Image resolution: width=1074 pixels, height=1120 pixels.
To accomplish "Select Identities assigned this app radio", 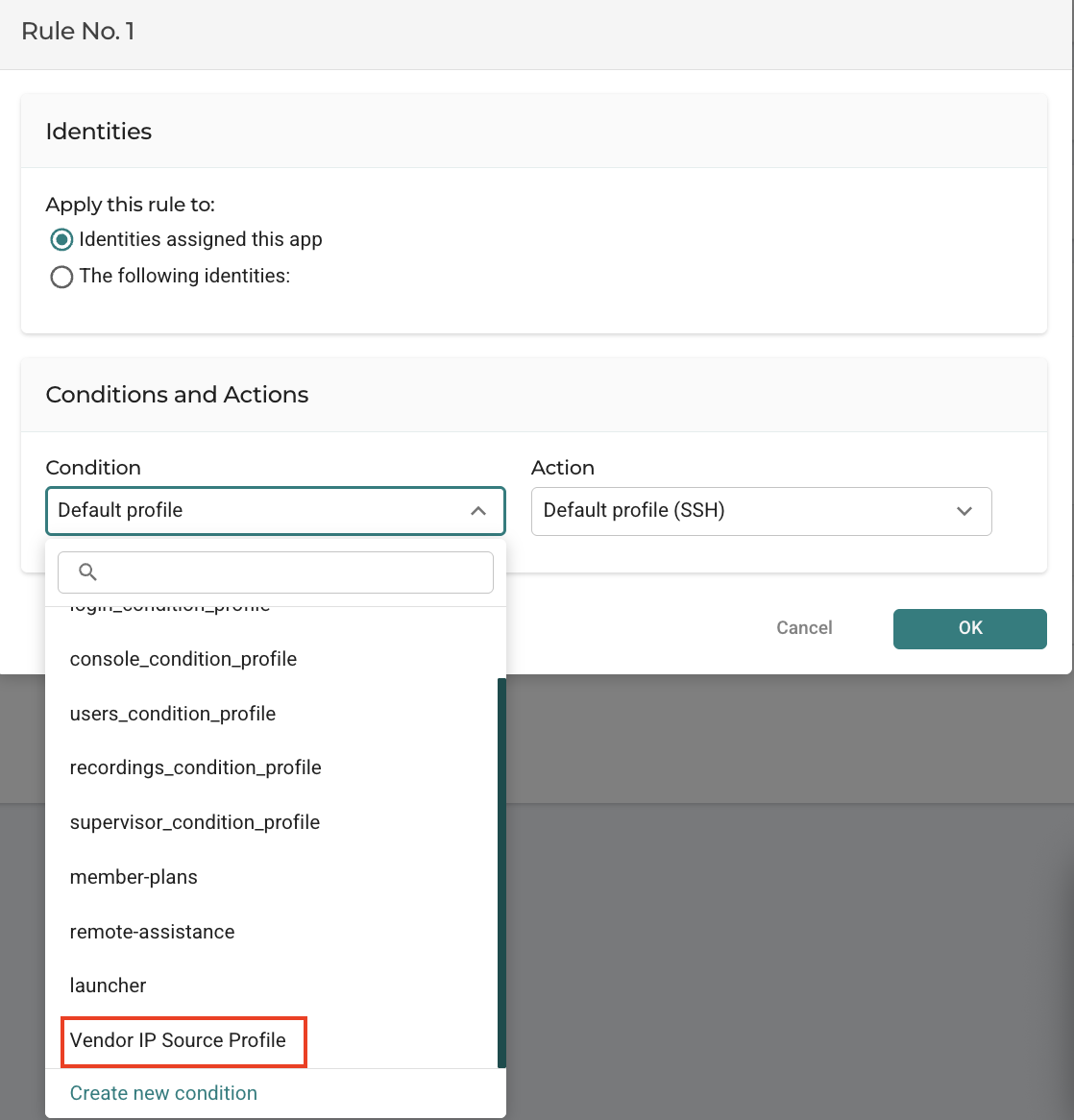I will pyautogui.click(x=61, y=240).
